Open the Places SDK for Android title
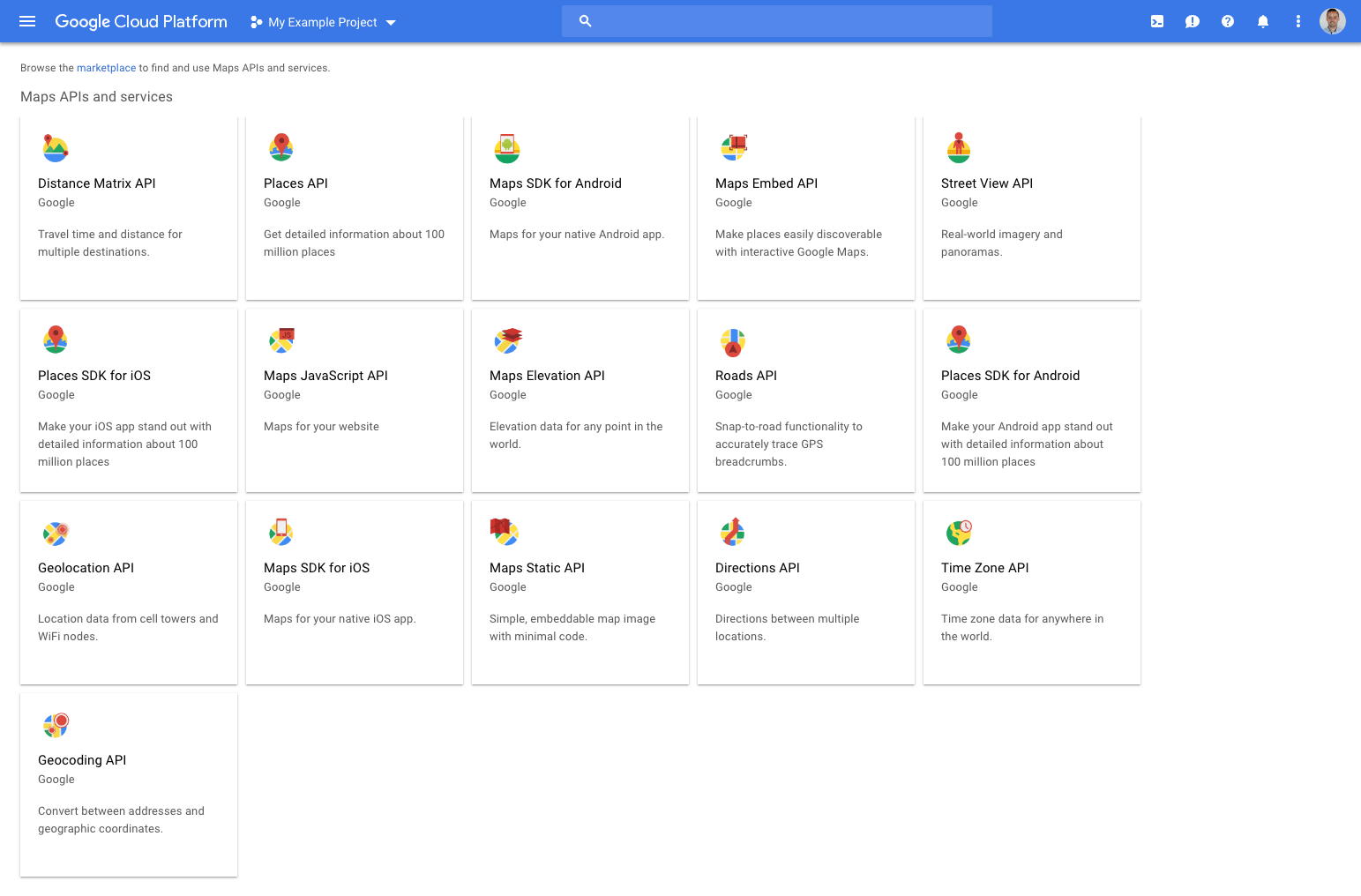This screenshot has height=896, width=1361. [x=1010, y=376]
